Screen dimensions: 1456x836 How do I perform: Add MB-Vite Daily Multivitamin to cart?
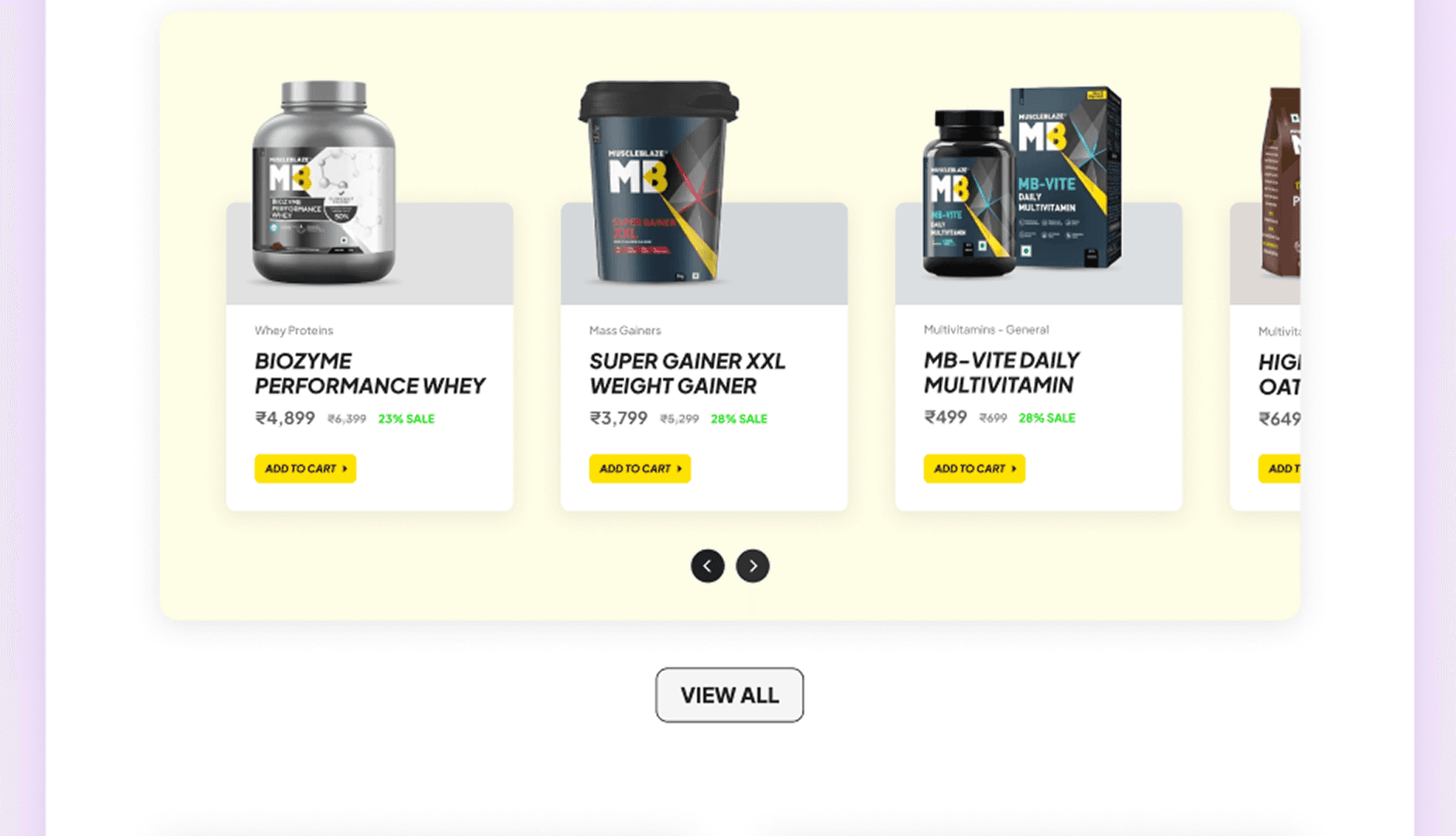[x=974, y=468]
